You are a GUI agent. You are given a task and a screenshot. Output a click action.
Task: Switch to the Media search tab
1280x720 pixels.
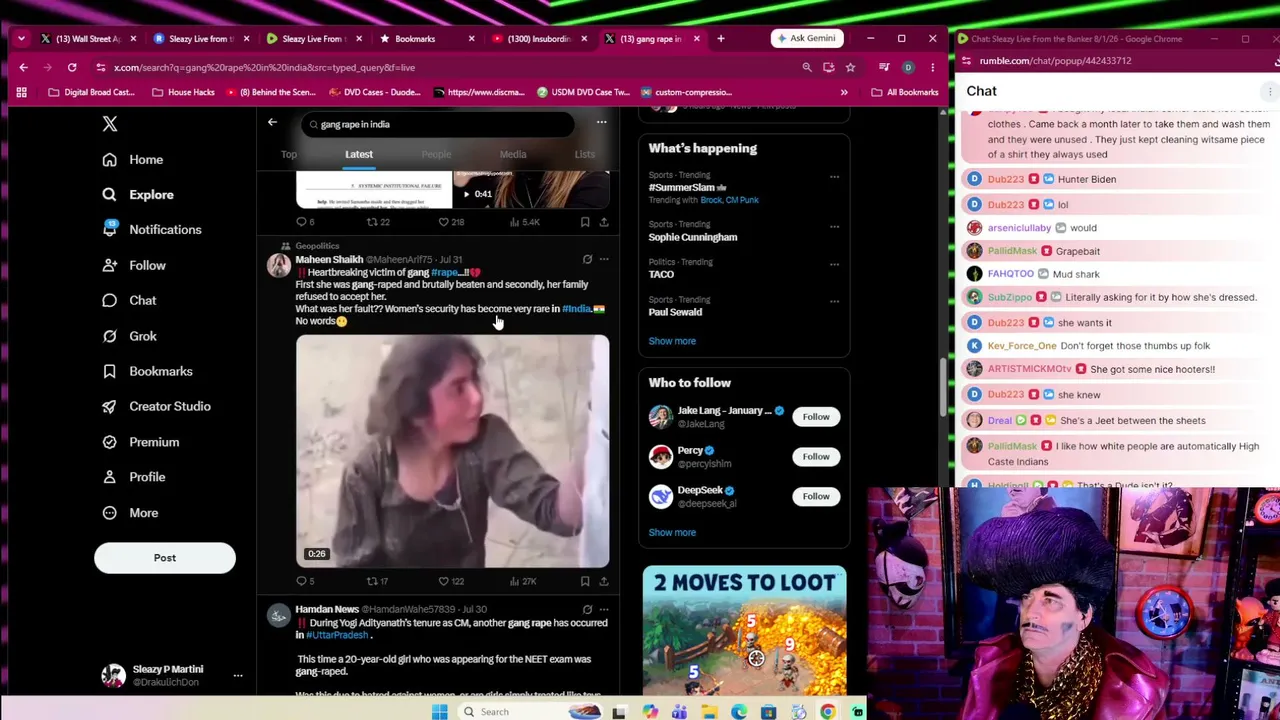tap(513, 155)
